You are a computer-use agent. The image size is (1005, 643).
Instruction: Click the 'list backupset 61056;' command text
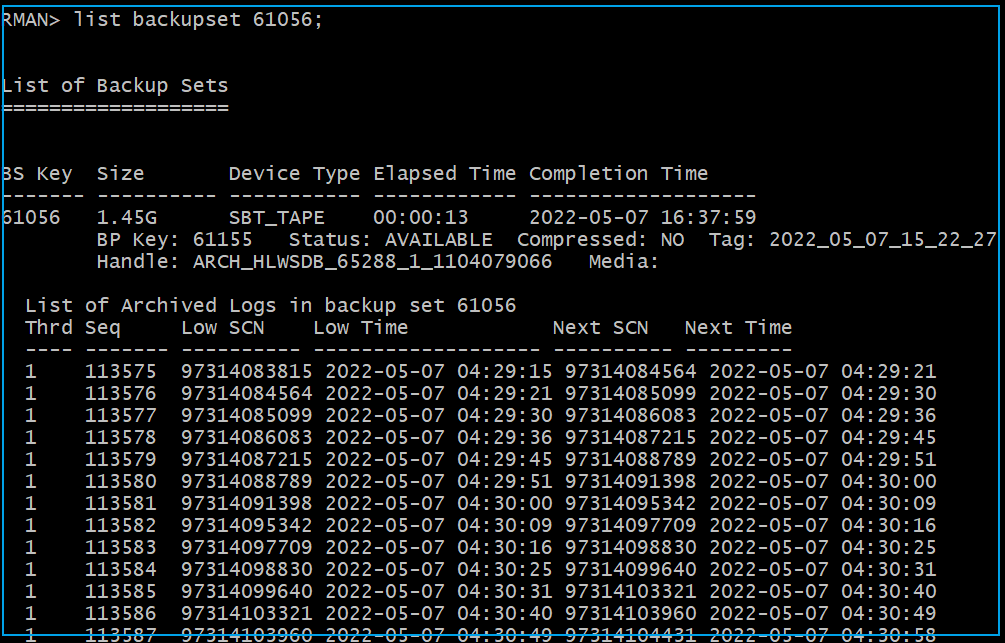[198, 21]
